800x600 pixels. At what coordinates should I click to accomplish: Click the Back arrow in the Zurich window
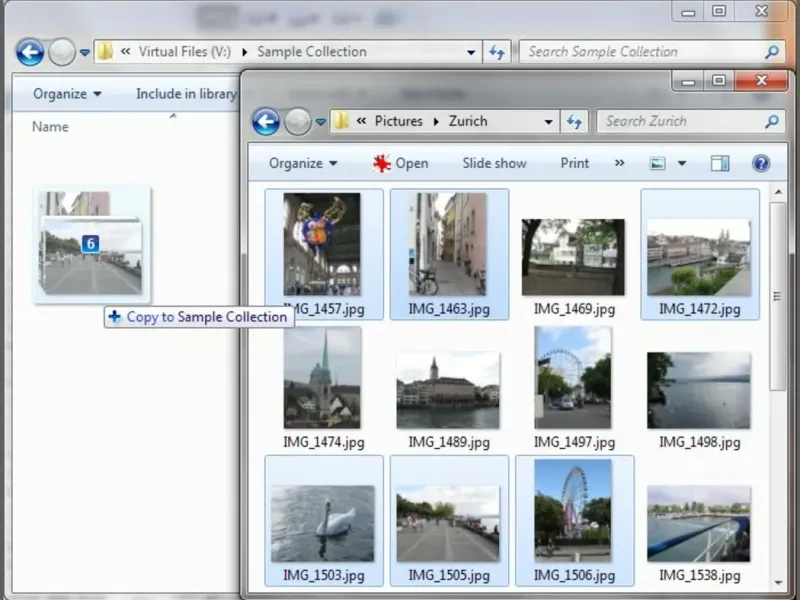(266, 122)
